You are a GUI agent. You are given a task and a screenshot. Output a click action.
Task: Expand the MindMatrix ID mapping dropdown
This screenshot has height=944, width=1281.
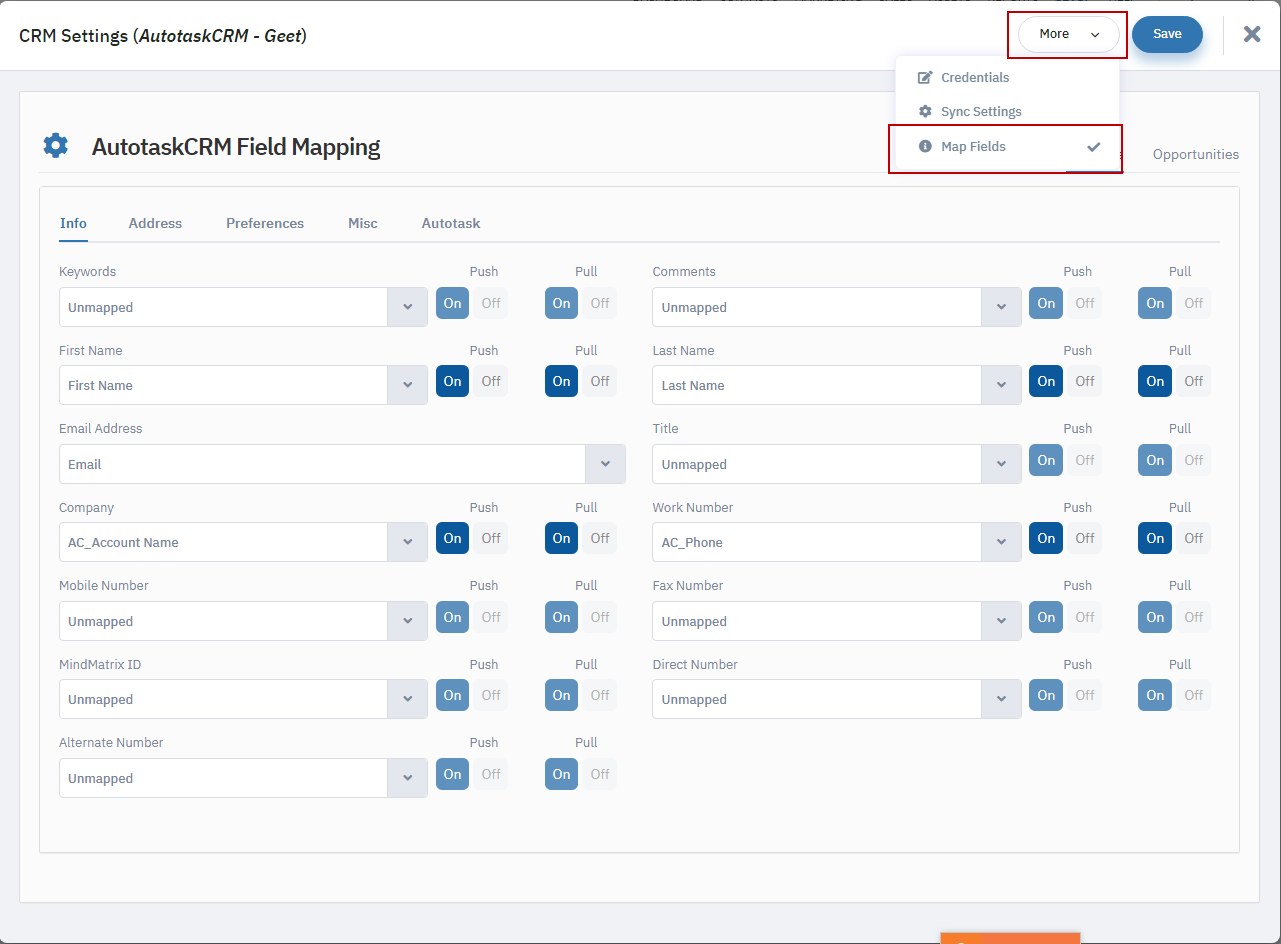pyautogui.click(x=407, y=699)
